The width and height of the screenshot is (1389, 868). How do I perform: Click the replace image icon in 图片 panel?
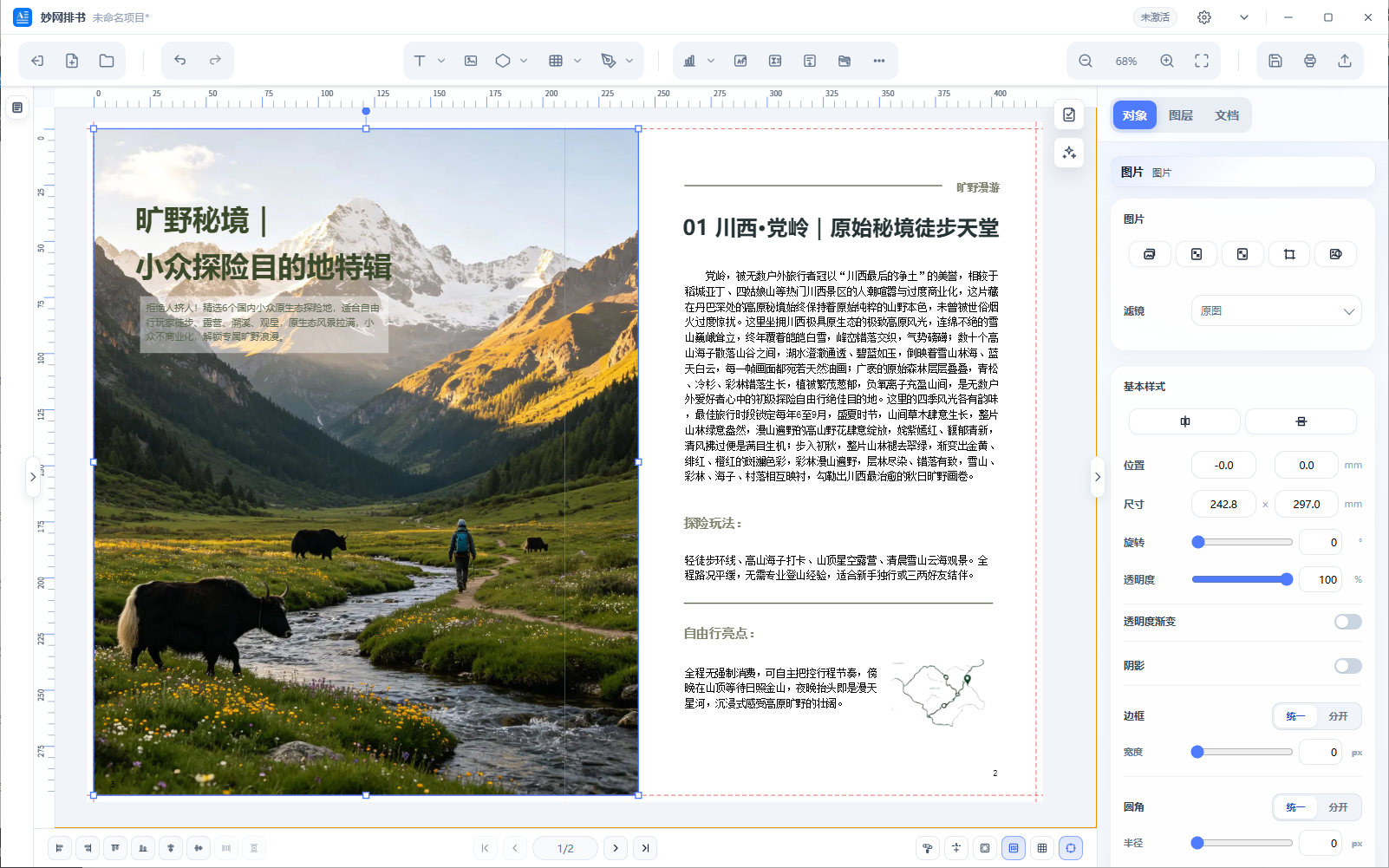1150,254
